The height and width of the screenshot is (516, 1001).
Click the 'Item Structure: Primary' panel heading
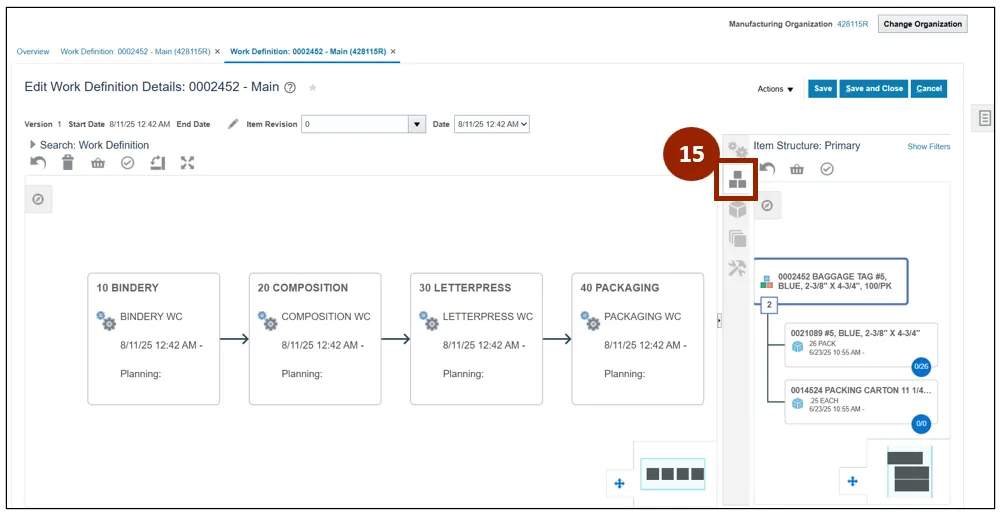[806, 146]
